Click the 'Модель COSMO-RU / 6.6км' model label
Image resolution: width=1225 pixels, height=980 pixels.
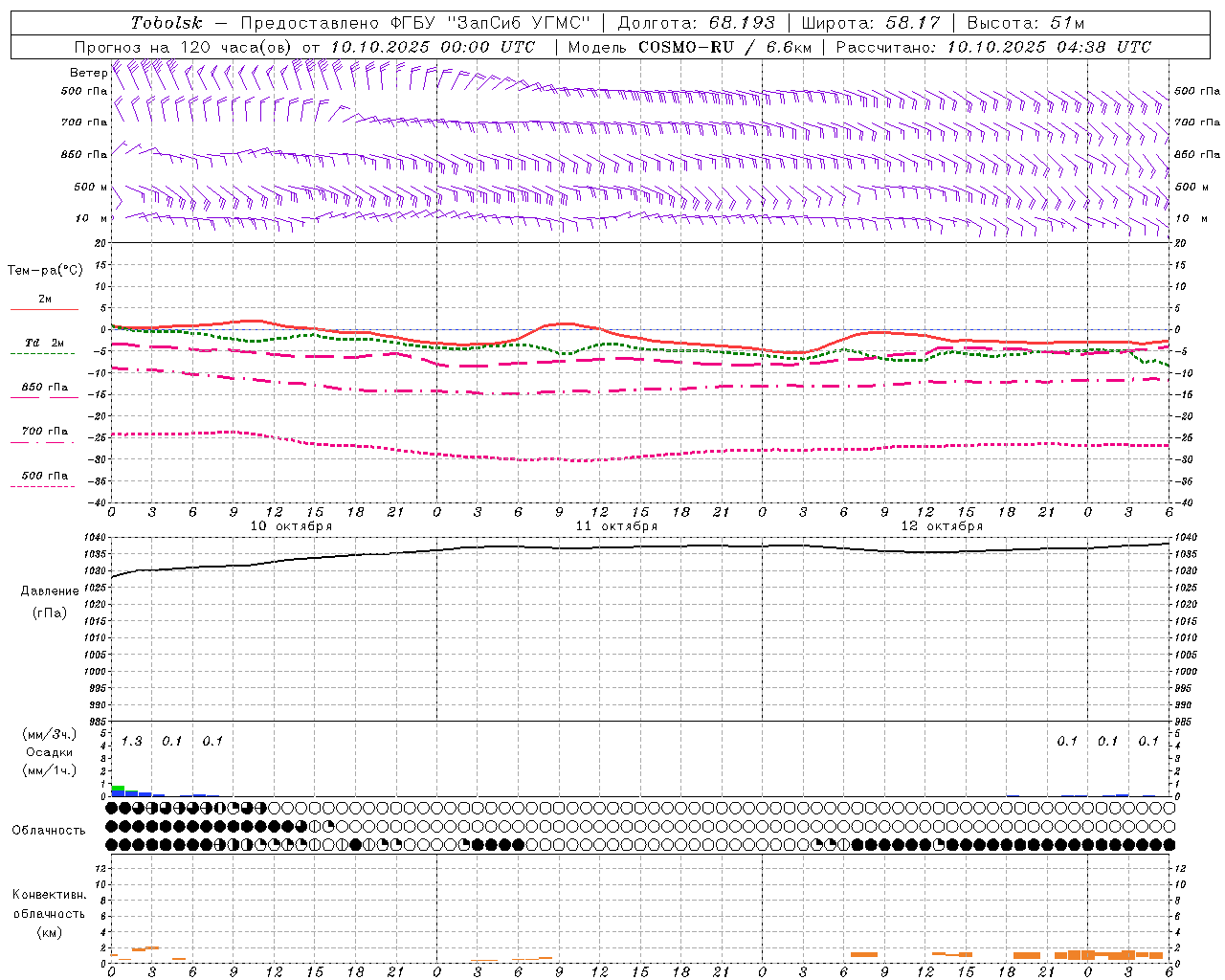click(689, 47)
